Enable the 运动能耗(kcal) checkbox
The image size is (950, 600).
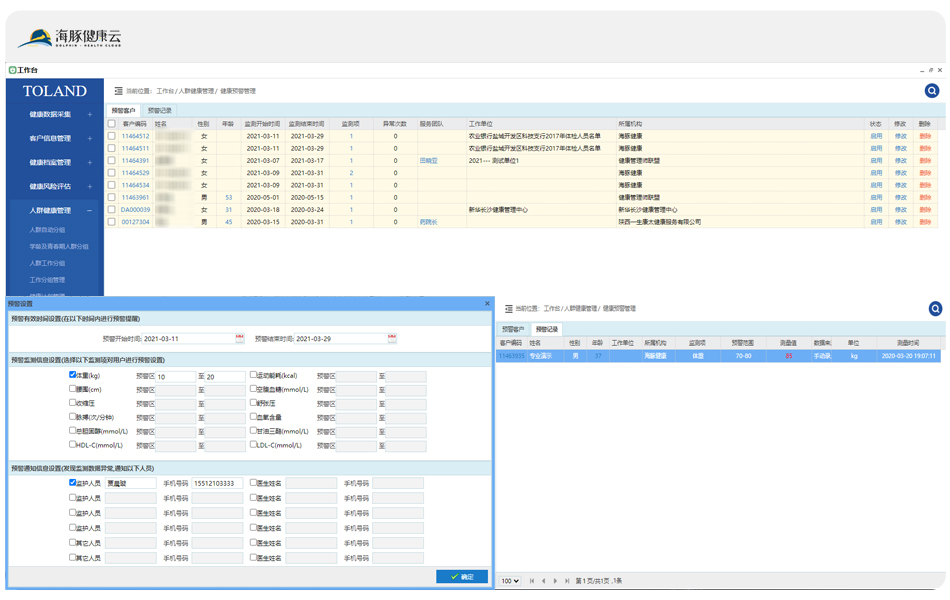253,375
